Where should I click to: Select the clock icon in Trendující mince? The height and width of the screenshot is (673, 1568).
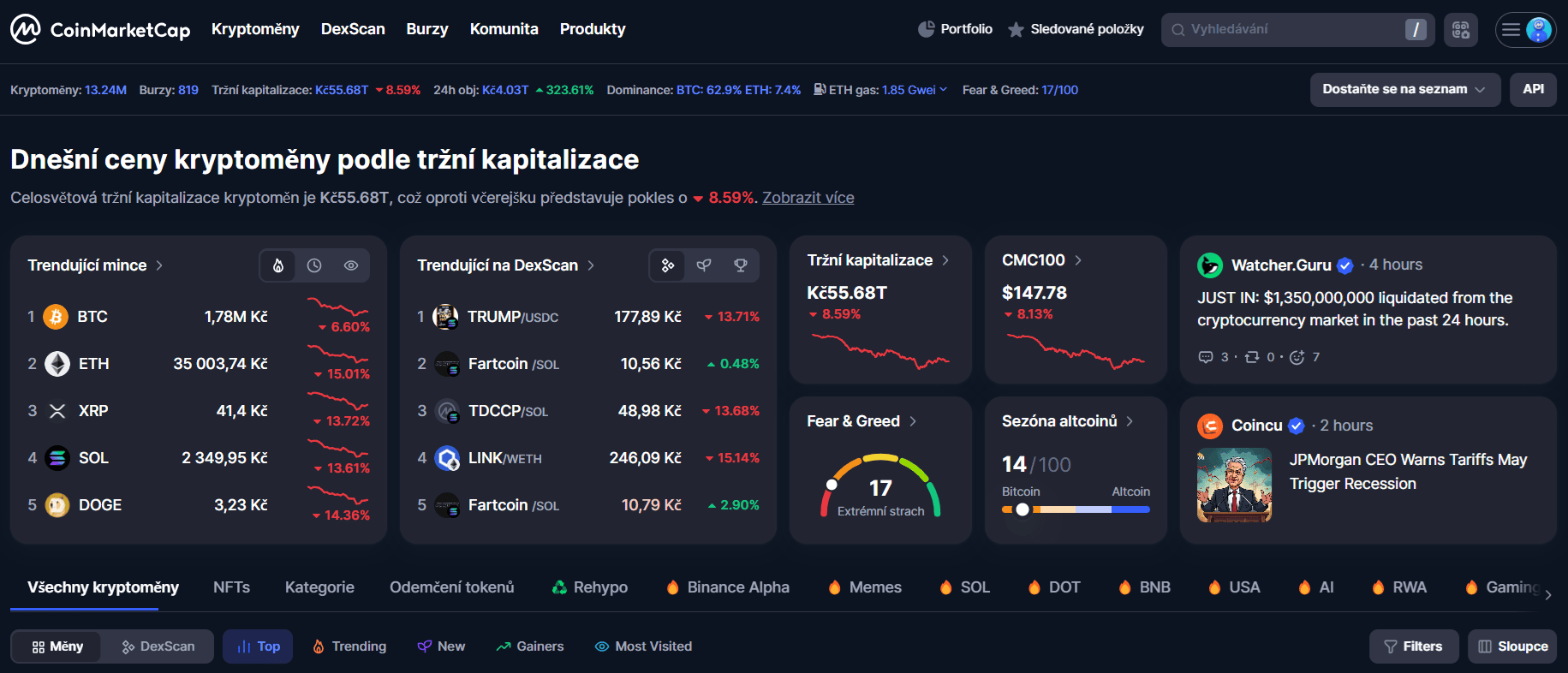[x=314, y=265]
